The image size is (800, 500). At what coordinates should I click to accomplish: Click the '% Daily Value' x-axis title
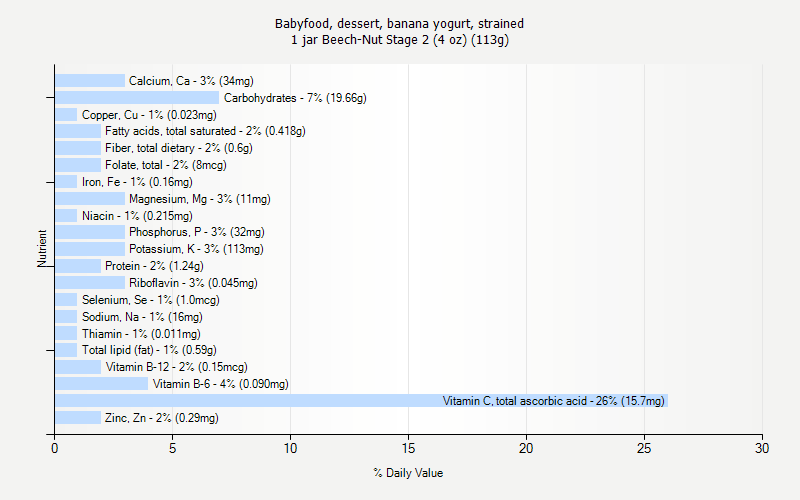pyautogui.click(x=408, y=473)
